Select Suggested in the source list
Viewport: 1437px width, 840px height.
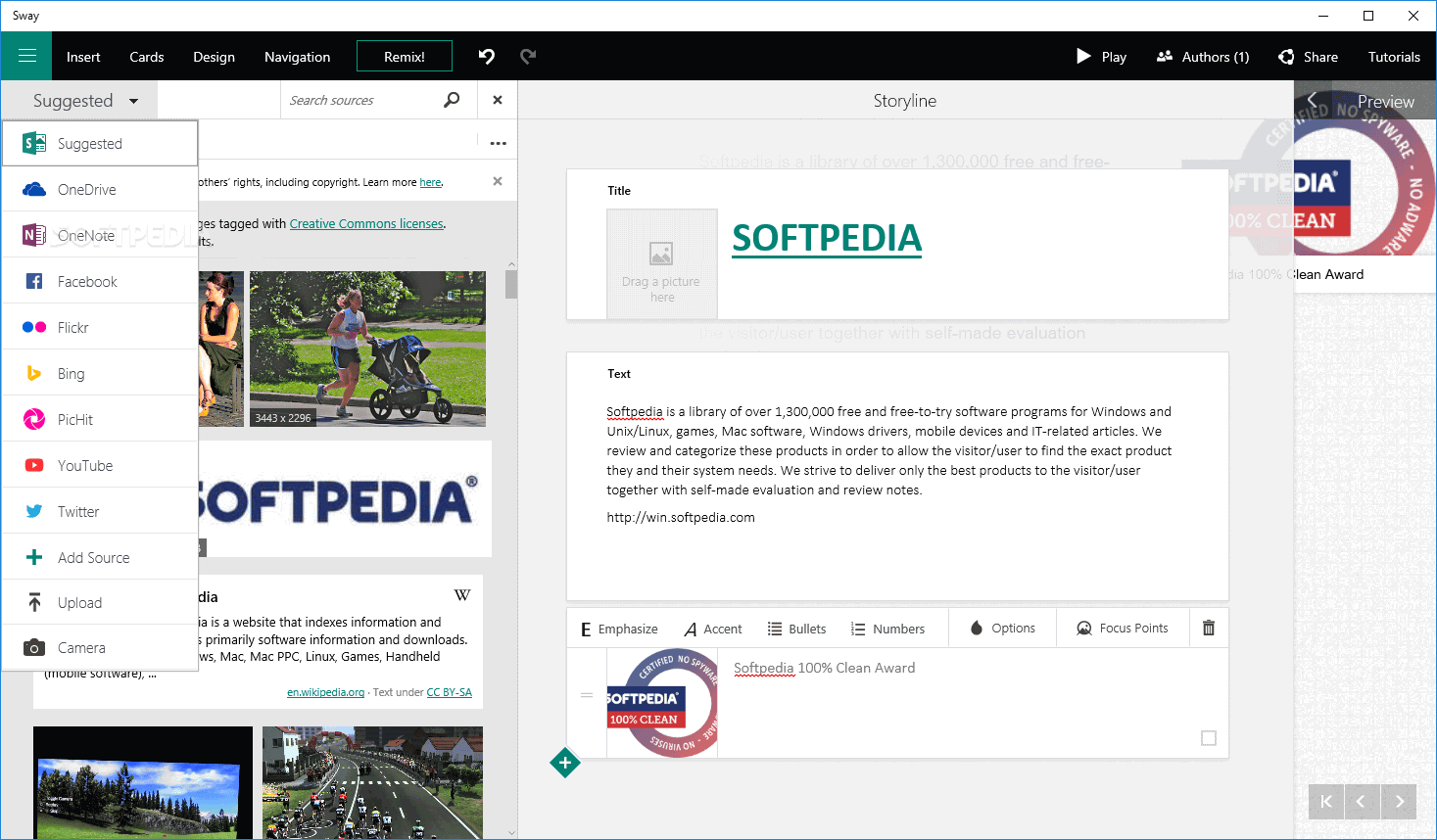point(100,143)
